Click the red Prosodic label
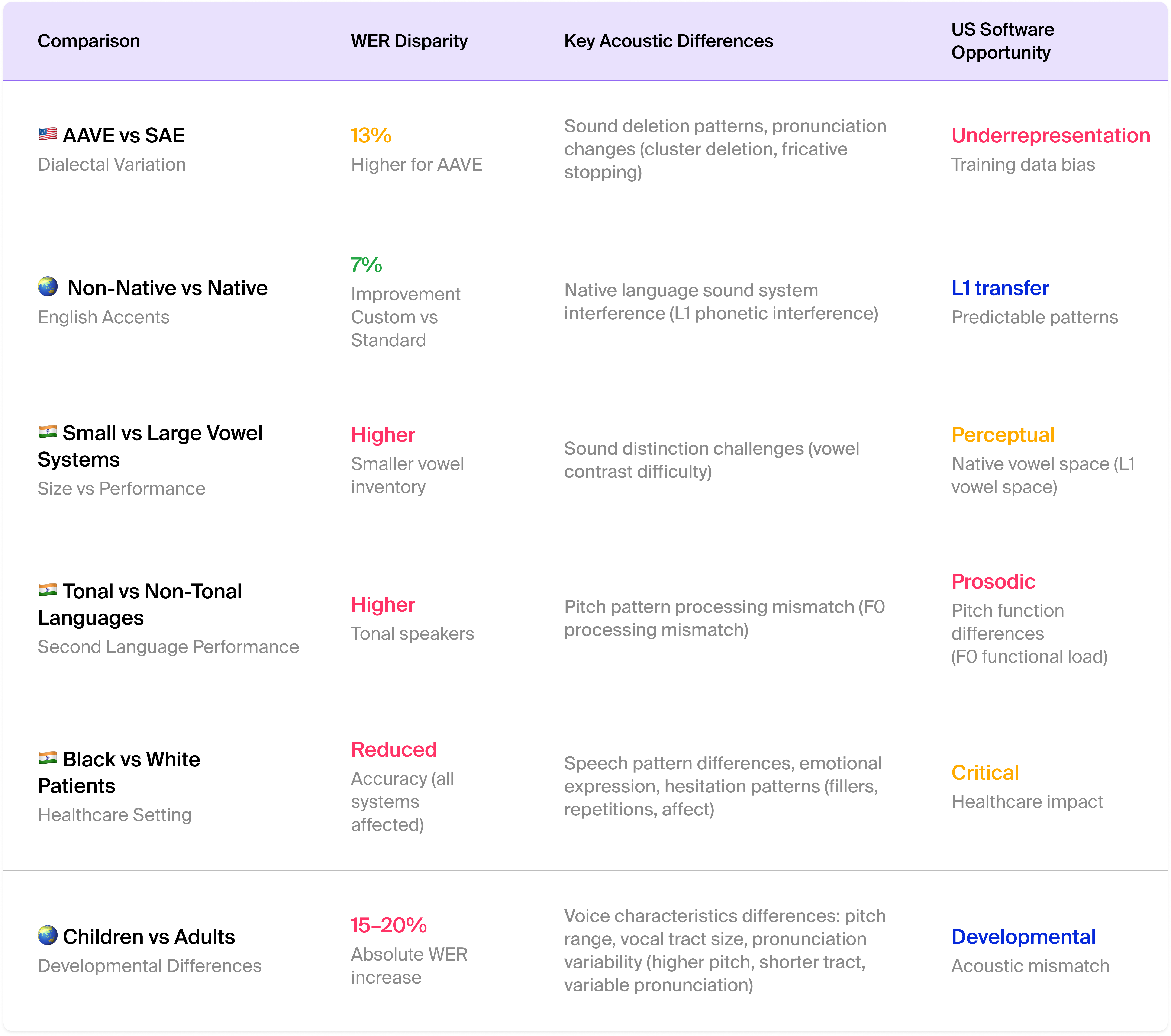The width and height of the screenshot is (1171, 1036). pyautogui.click(x=993, y=582)
